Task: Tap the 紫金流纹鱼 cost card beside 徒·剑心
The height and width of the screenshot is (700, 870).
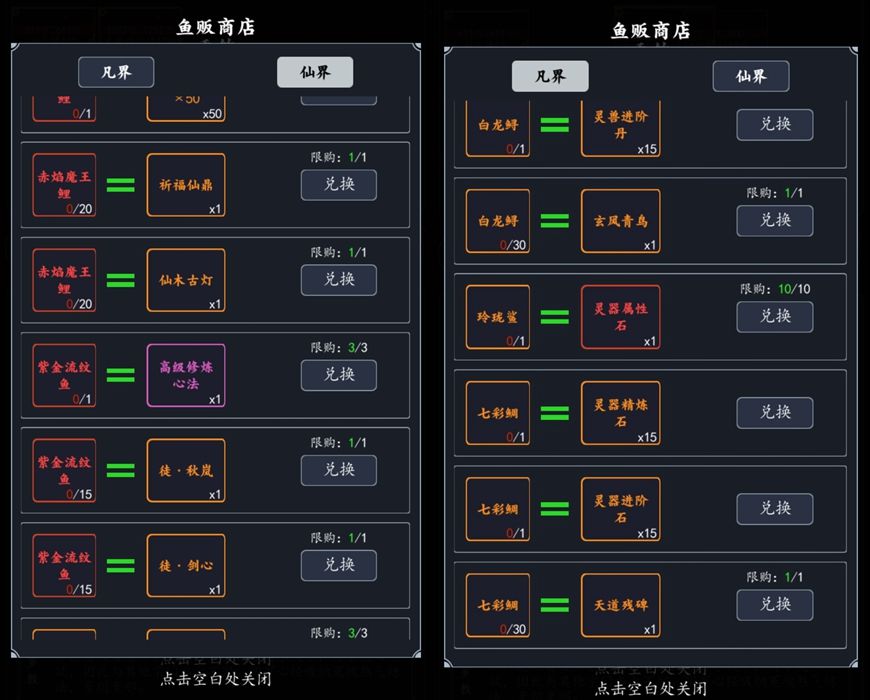Action: click(x=64, y=566)
